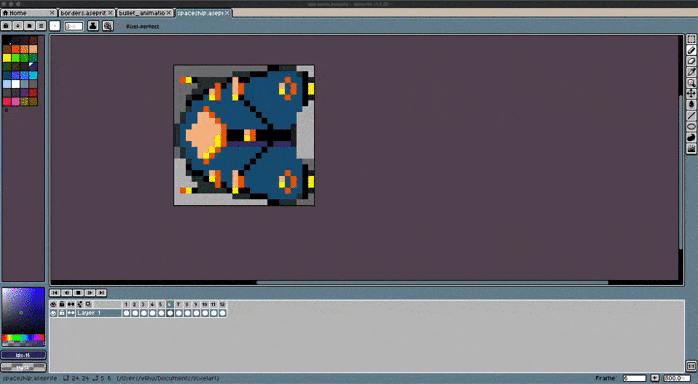698x384 pixels.
Task: Select the Move tool
Action: point(691,93)
